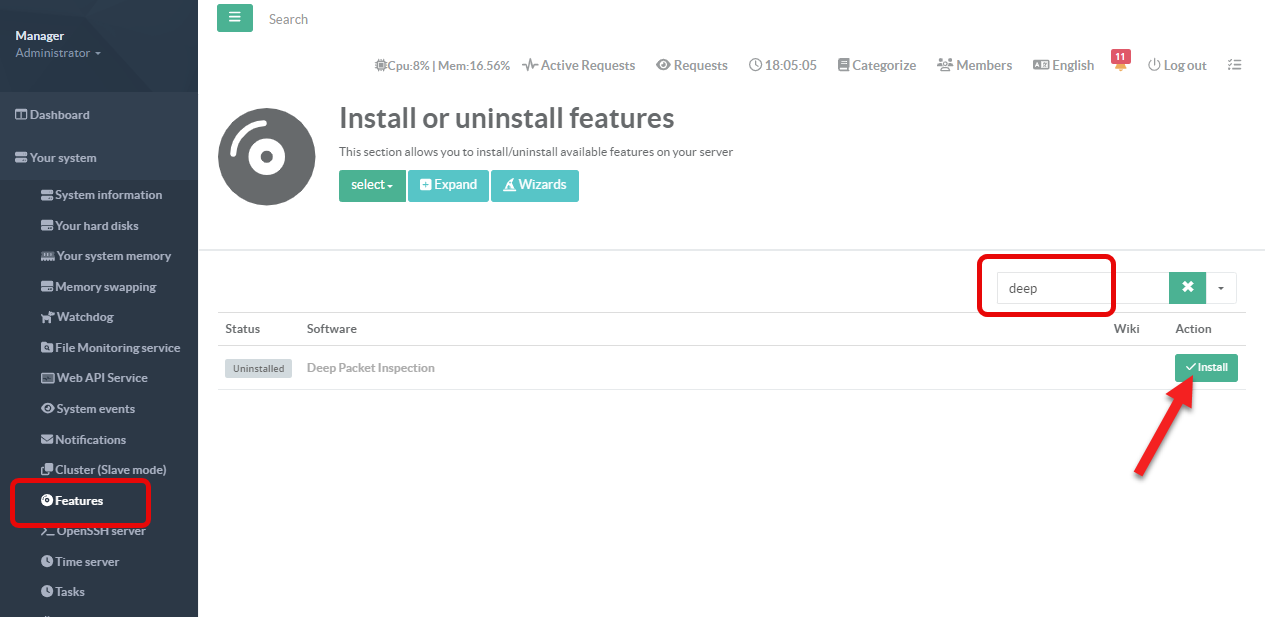Open the Categorize link
Screen dimensions: 1265x617
pos(876,65)
